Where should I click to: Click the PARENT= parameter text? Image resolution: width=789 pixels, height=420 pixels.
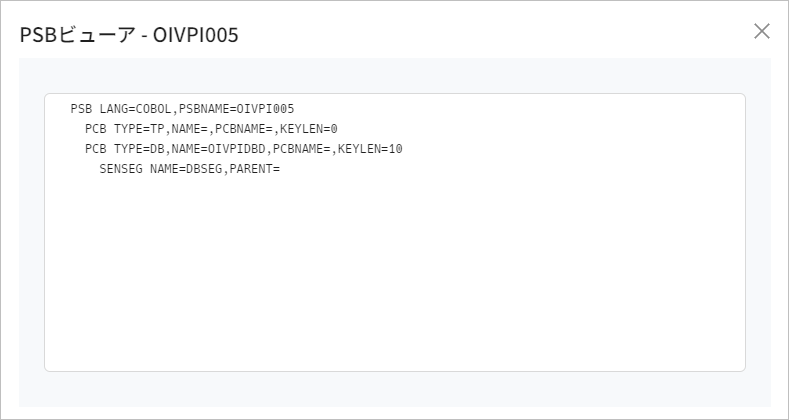pyautogui.click(x=254, y=169)
